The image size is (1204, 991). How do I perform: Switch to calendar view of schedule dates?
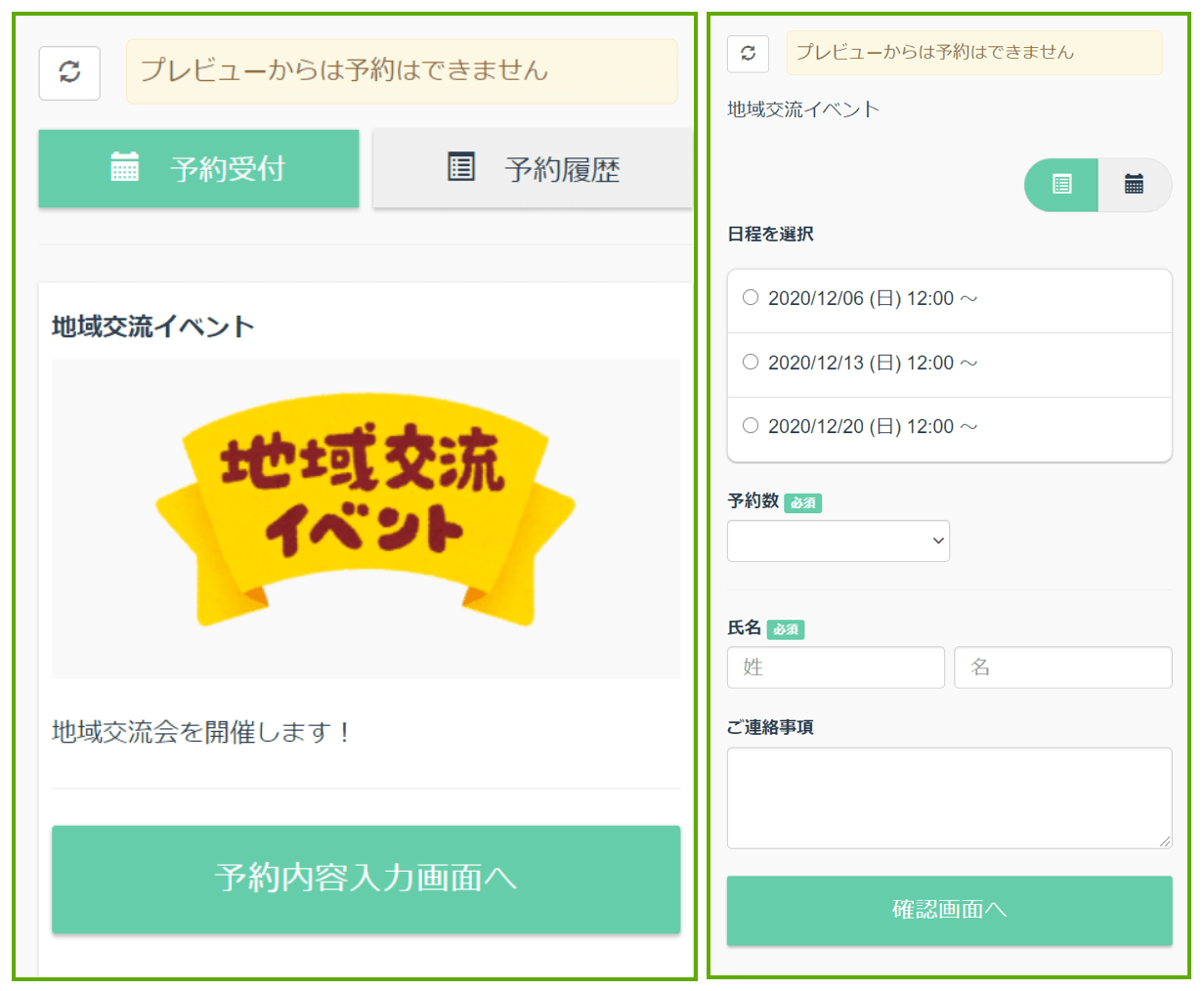pyautogui.click(x=1134, y=185)
